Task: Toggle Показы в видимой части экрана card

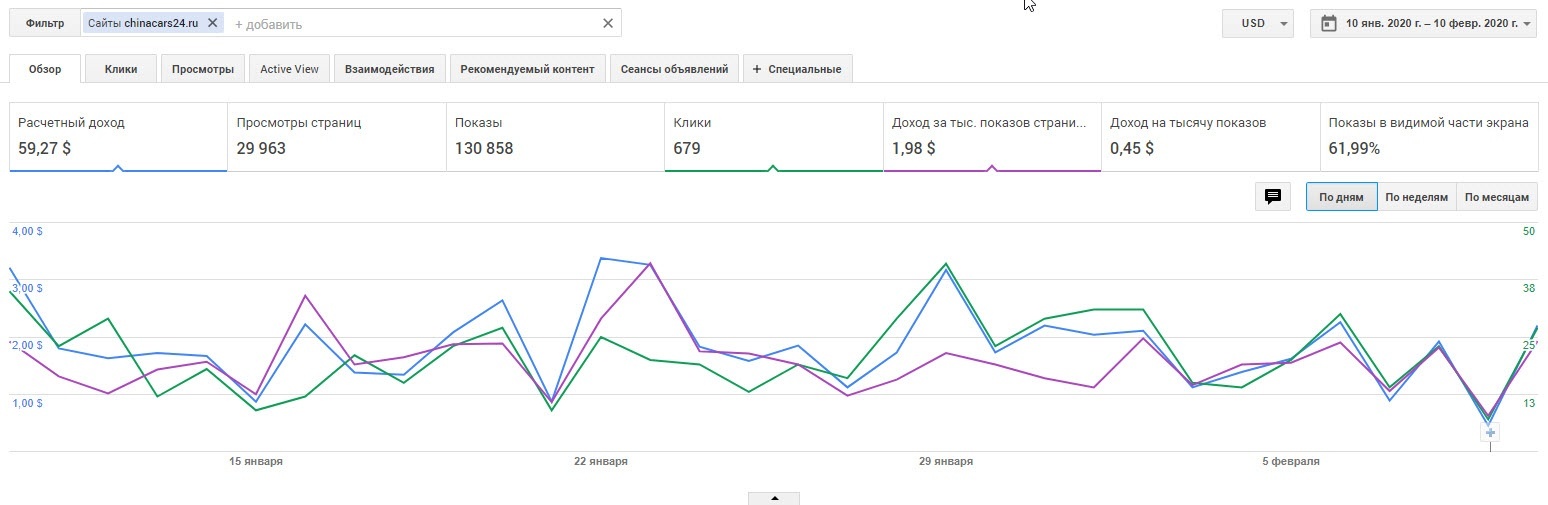Action: 1429,136
